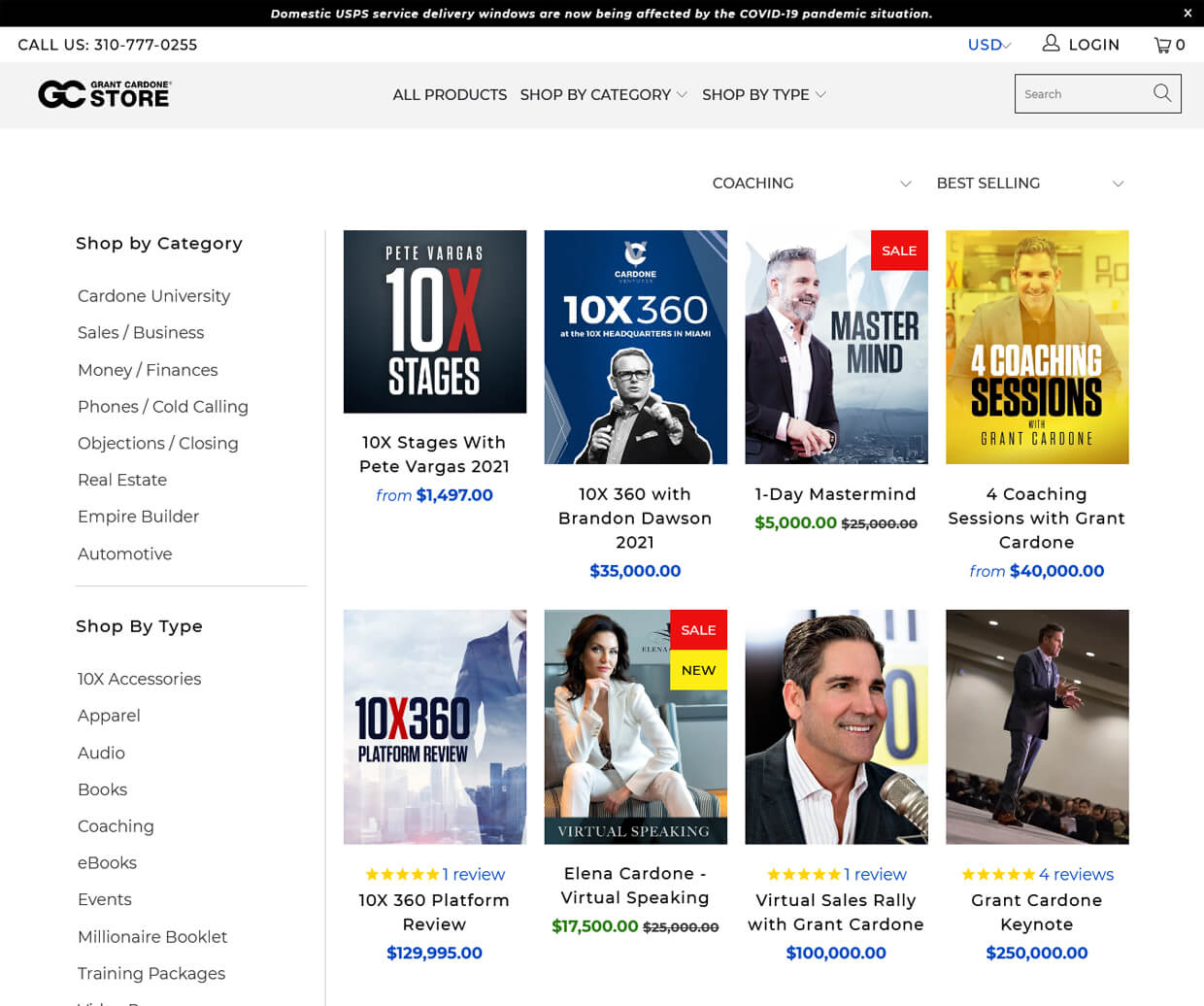
Task: Filter by 10X Accessories type
Action: tap(139, 679)
